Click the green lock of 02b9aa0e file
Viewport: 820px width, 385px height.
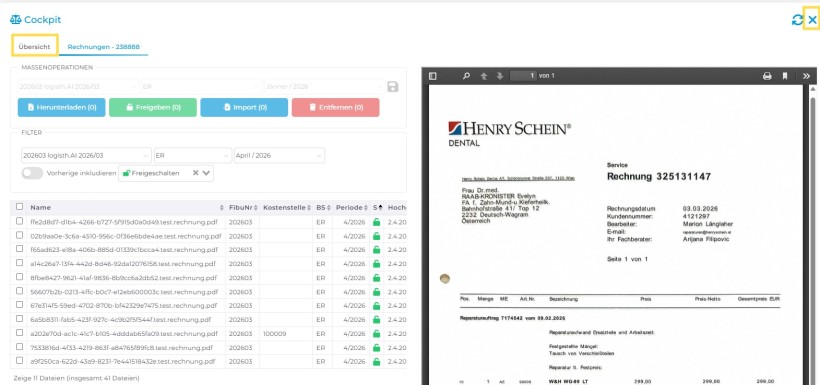point(376,236)
